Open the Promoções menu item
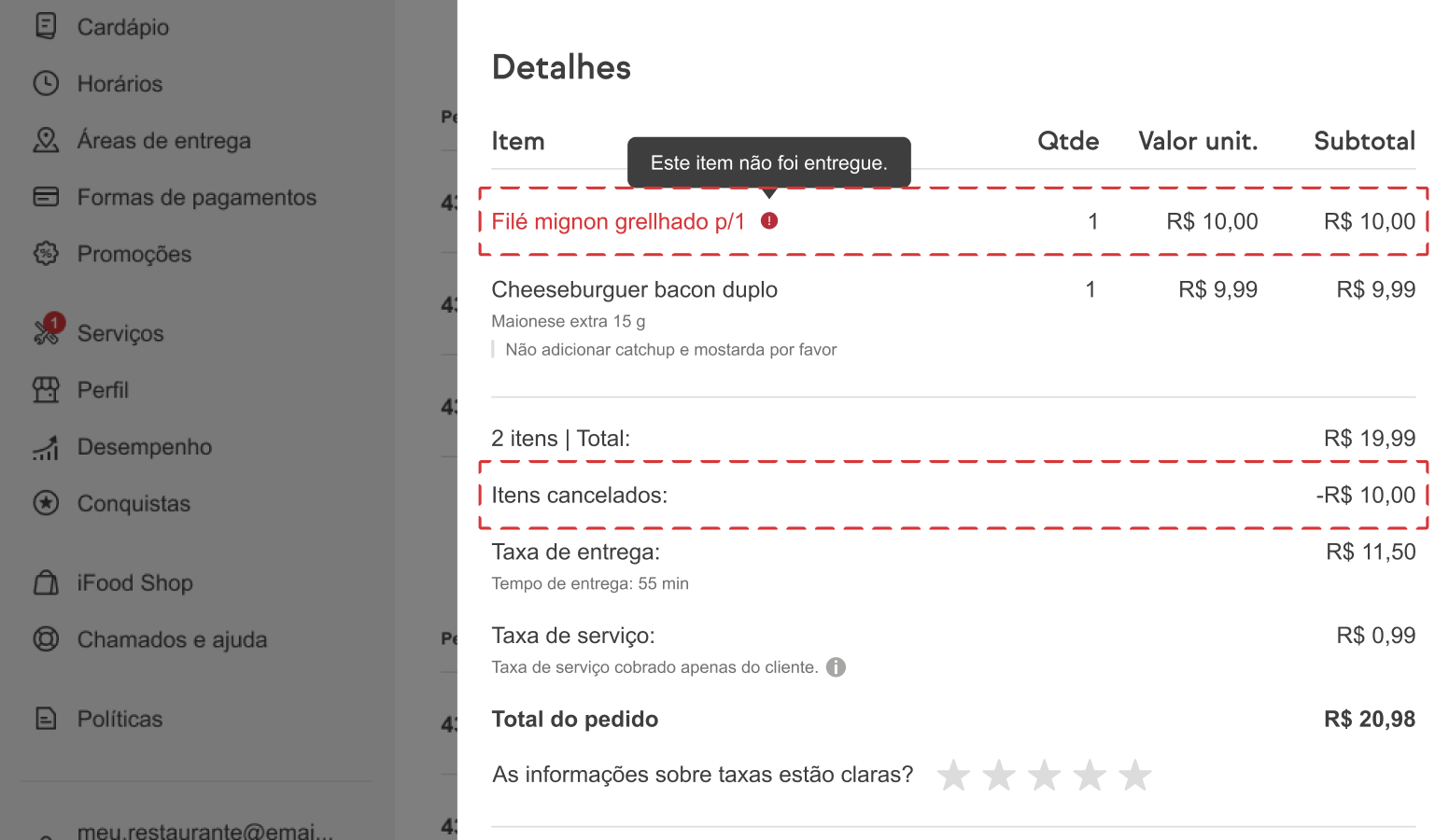 coord(134,254)
